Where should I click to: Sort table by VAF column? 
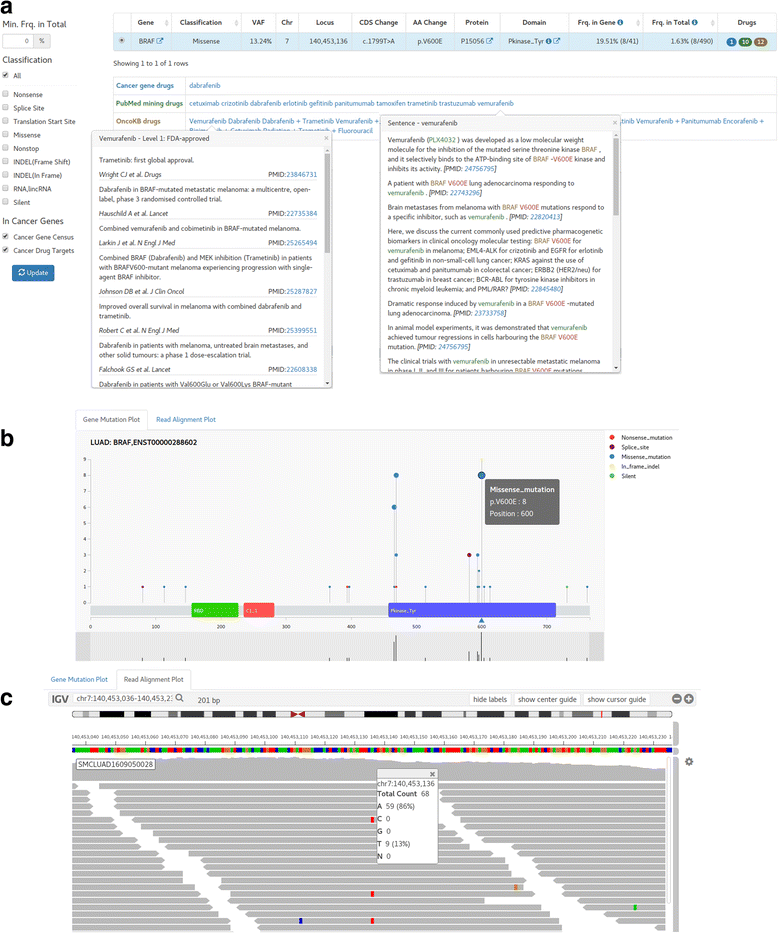[258, 23]
